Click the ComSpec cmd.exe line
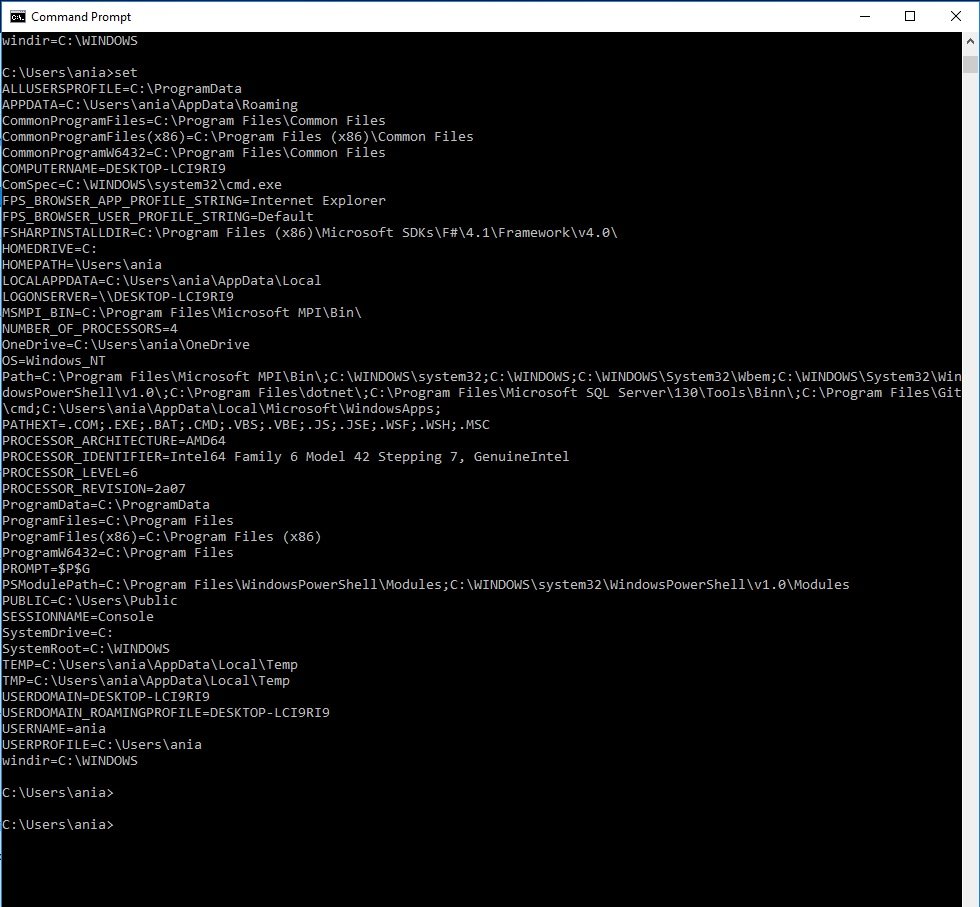The width and height of the screenshot is (980, 907). [x=142, y=184]
